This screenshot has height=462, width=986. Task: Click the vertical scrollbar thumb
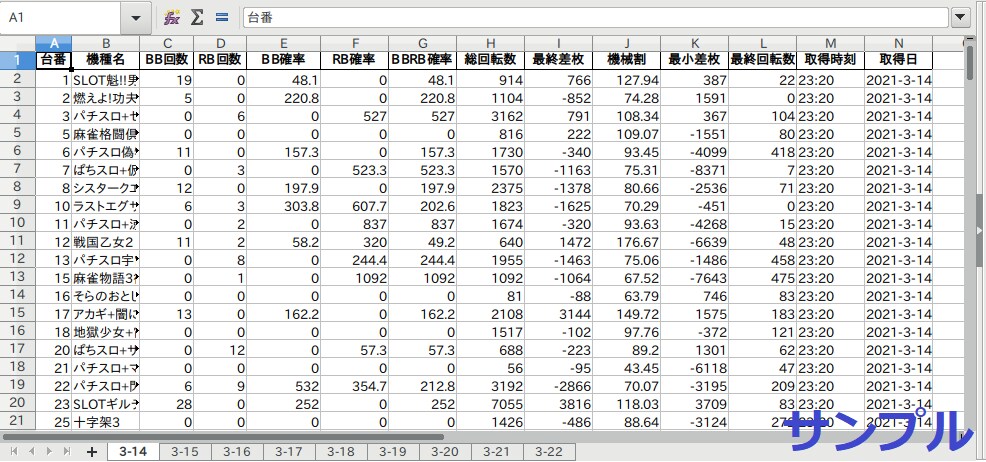[x=969, y=62]
